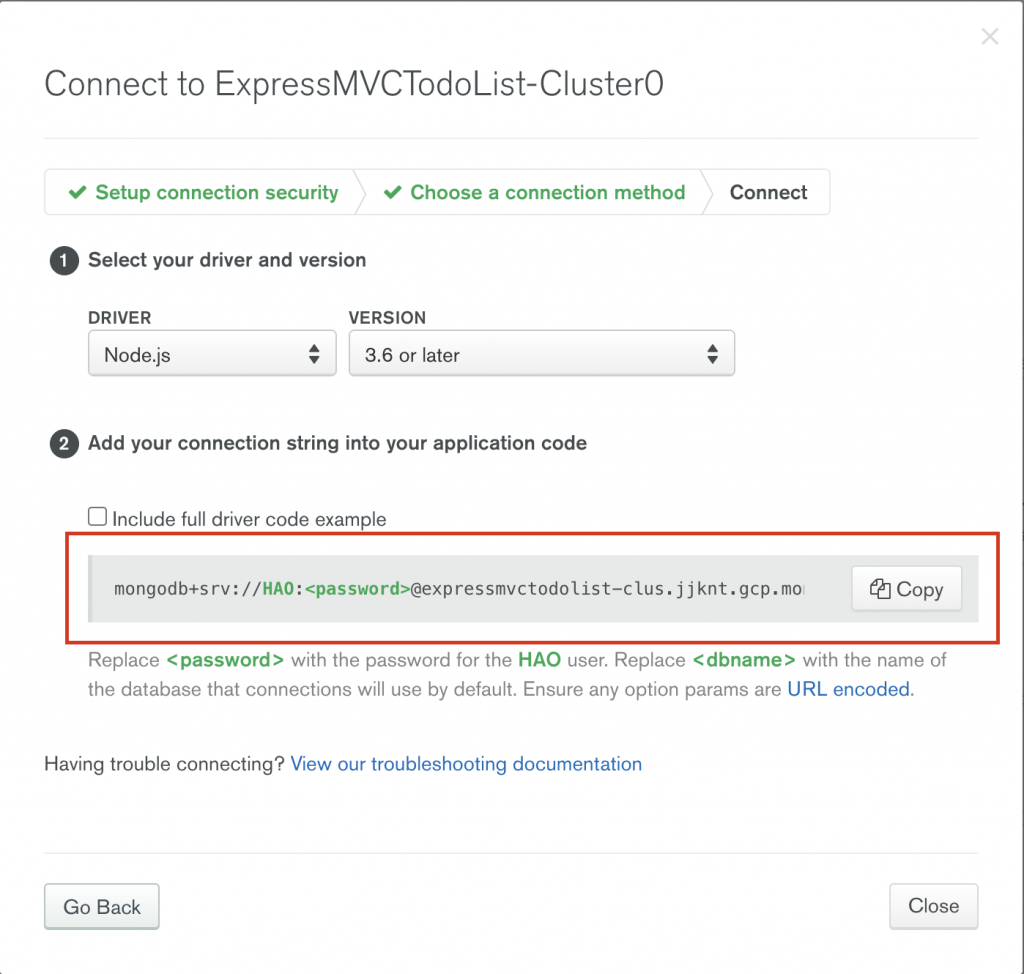Click the checkmark beside Choose a connection method
This screenshot has height=974, width=1024.
(393, 193)
